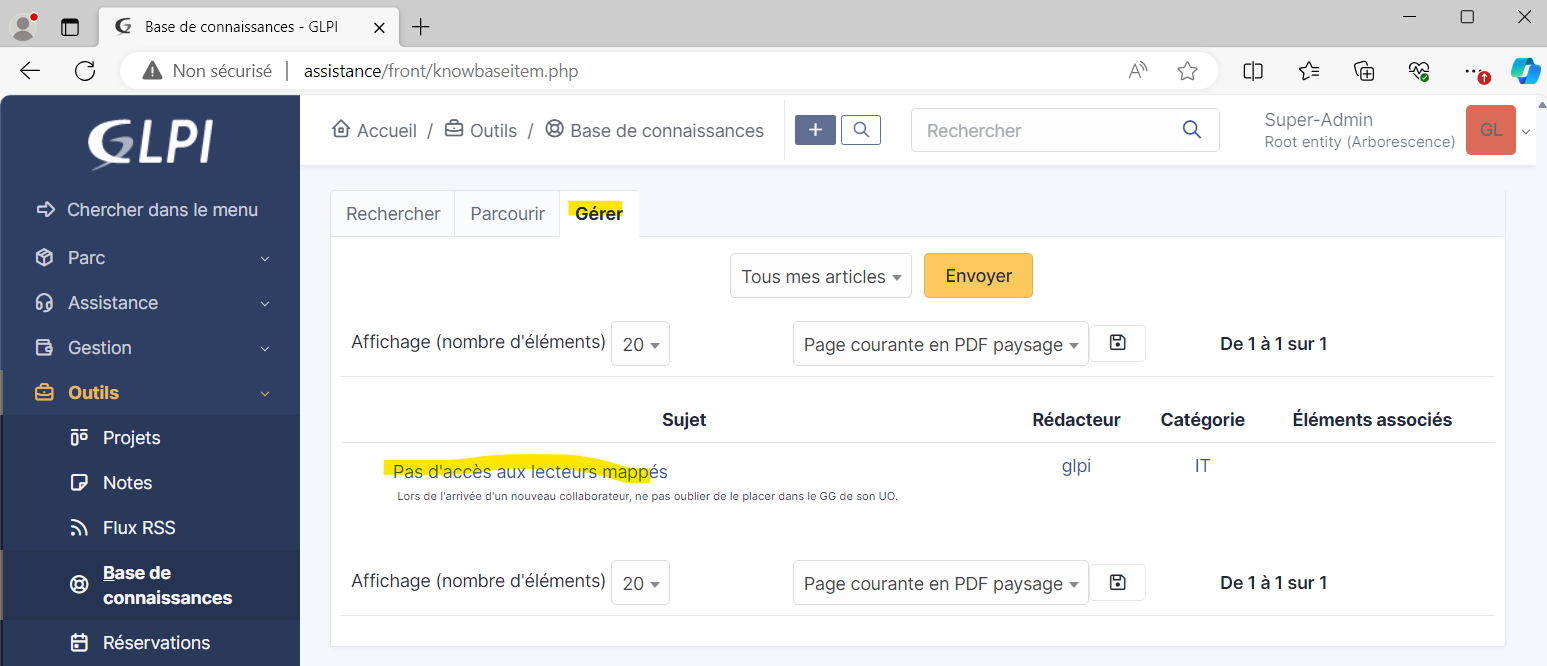Open the Copilot icon in browser toolbar
Viewport: 1547px width, 666px height.
(x=1525, y=71)
